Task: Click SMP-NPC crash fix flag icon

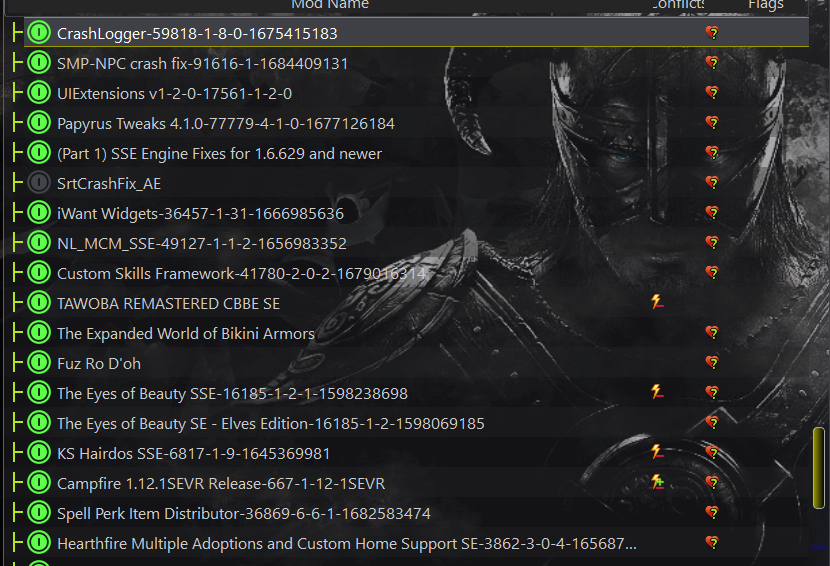Action: tap(712, 62)
